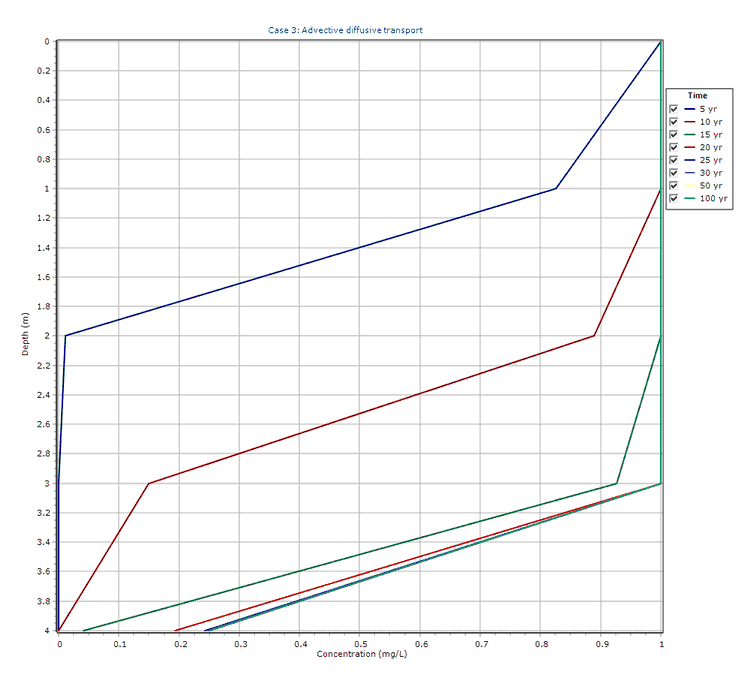Toggle the 10 yr series checkbox
This screenshot has height=687, width=748.
coord(674,121)
